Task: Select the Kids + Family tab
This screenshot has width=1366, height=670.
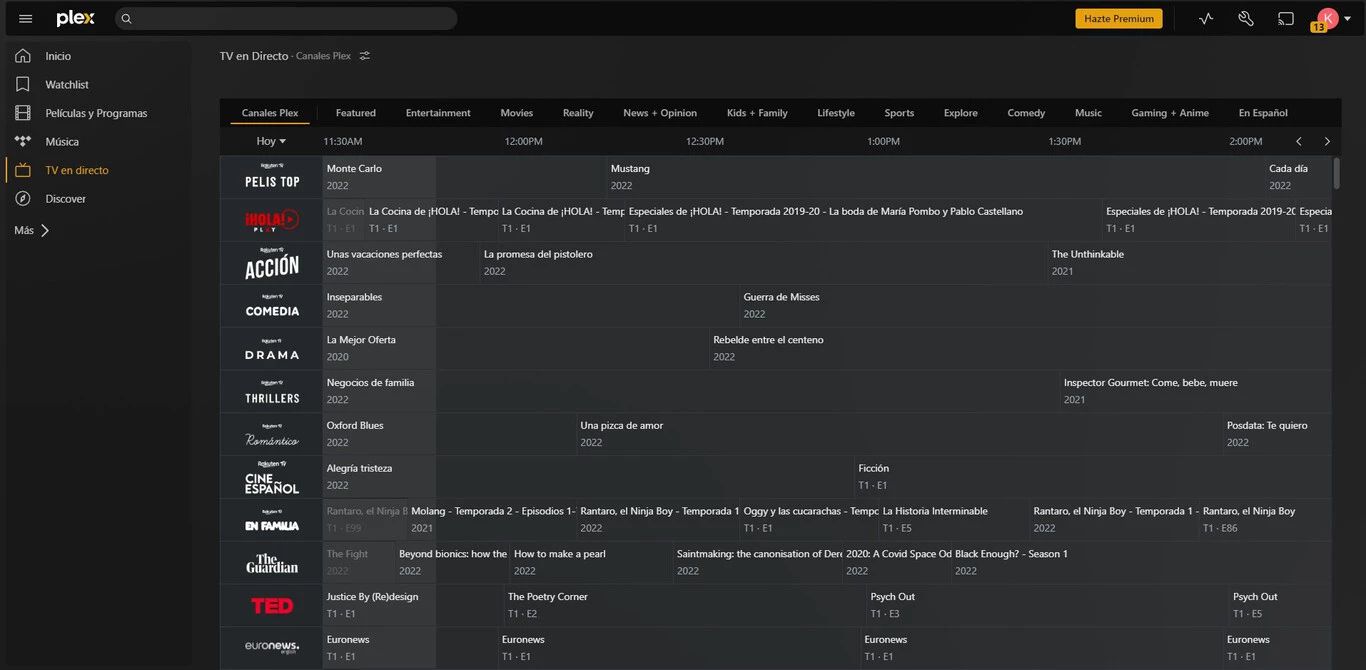Action: (757, 113)
